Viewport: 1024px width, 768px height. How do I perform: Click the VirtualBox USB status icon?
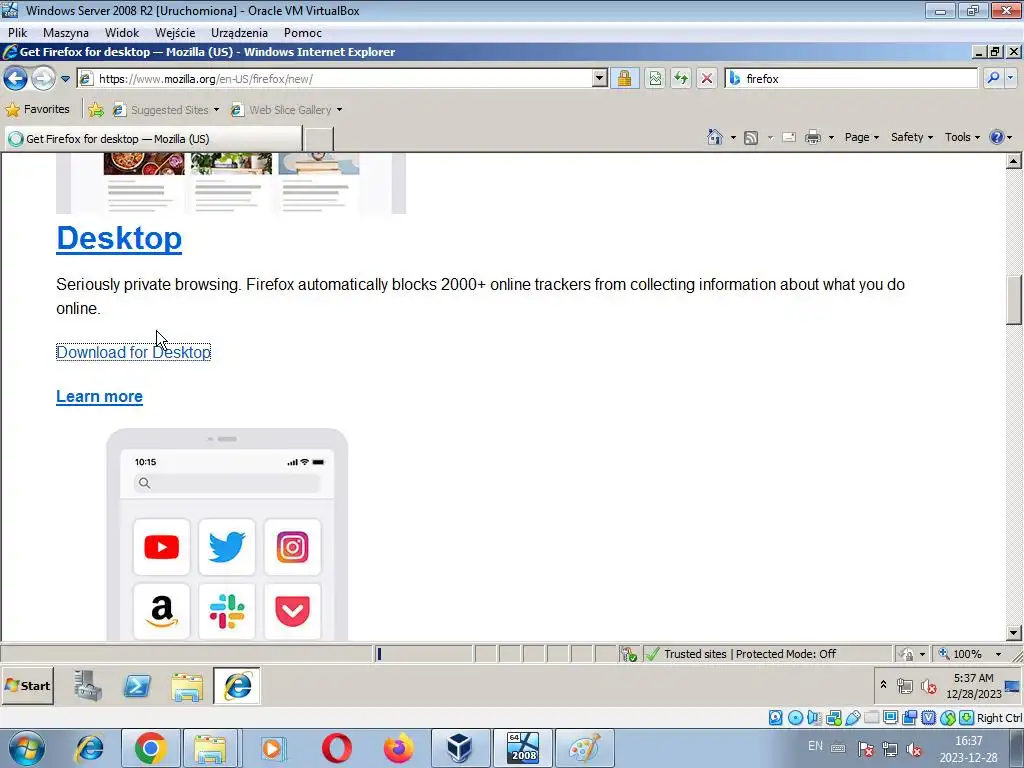click(852, 718)
